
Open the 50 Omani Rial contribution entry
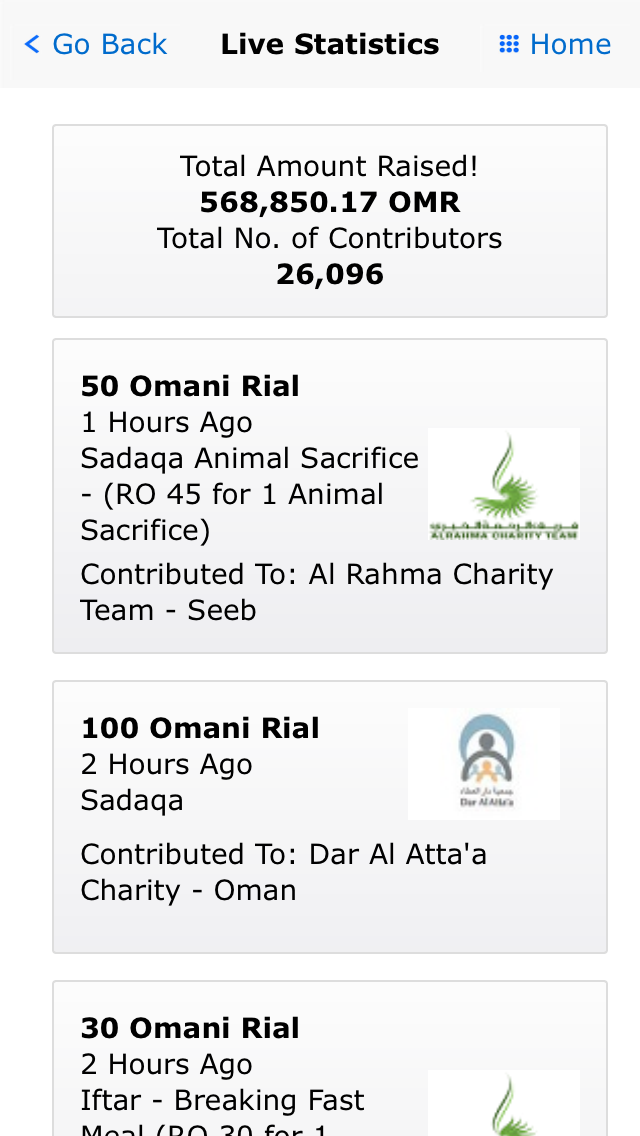[x=330, y=496]
